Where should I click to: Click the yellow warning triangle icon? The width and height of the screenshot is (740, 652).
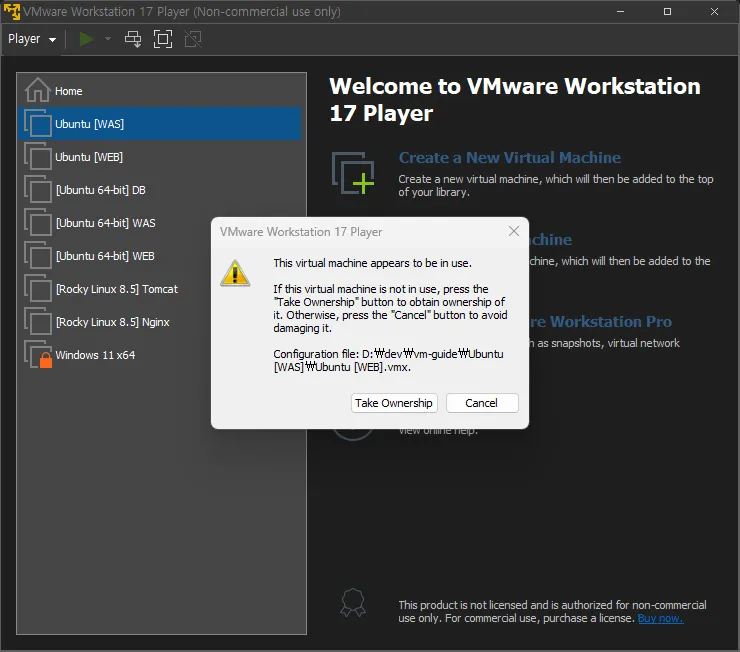pos(235,273)
